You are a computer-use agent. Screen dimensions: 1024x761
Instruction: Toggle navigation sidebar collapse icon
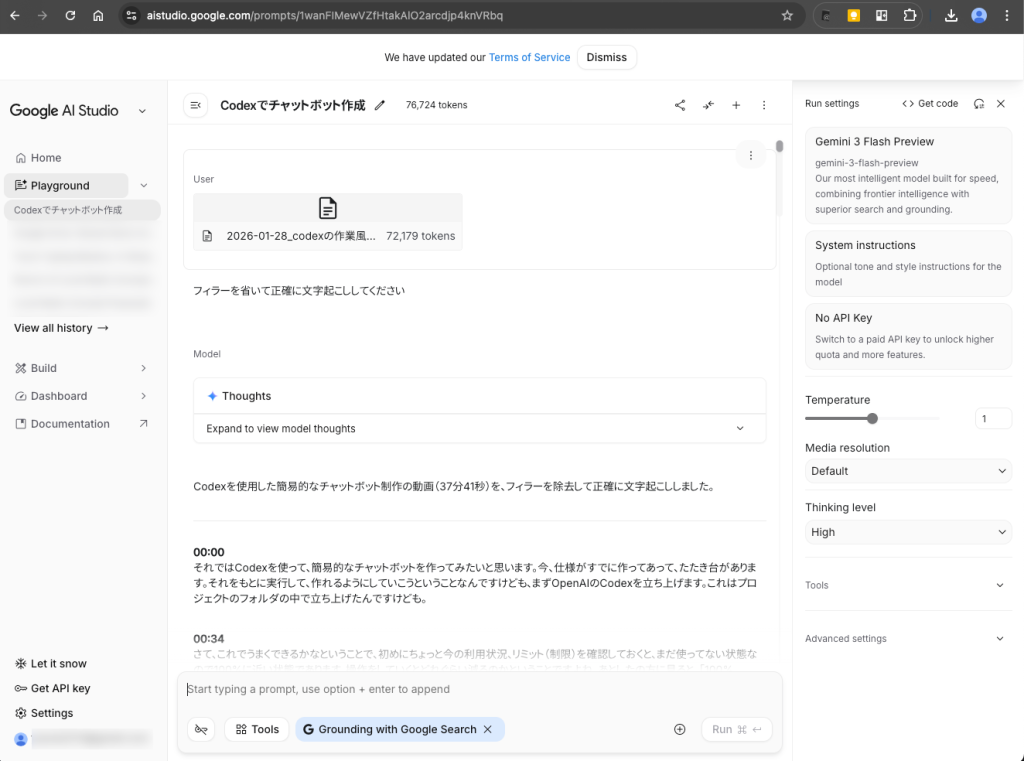click(195, 105)
